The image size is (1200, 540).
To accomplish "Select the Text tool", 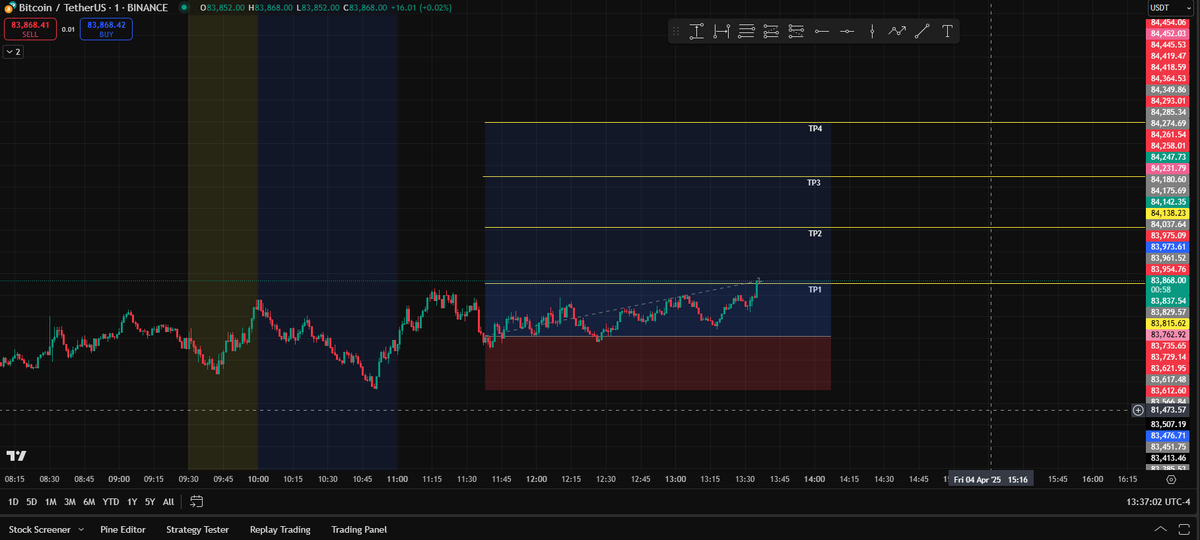I will pos(947,32).
